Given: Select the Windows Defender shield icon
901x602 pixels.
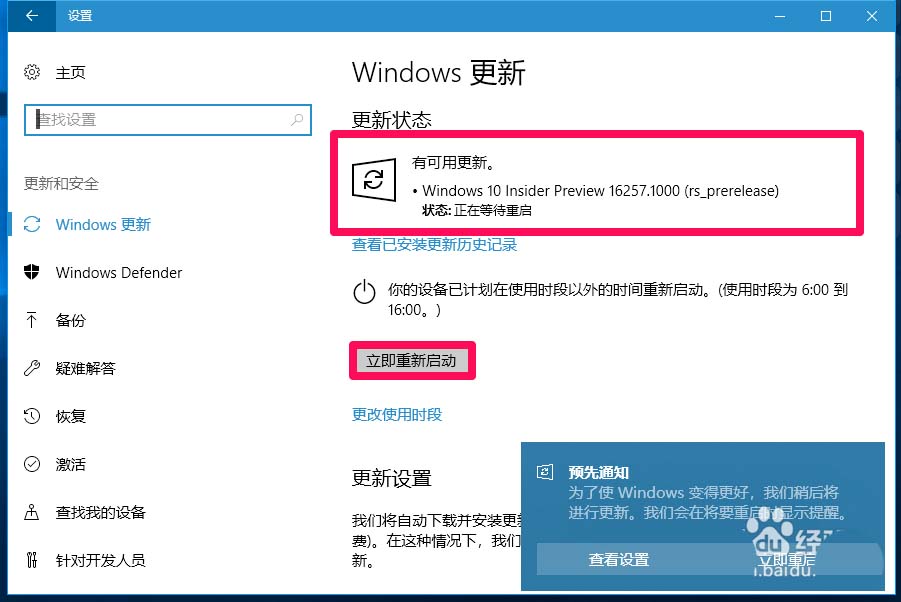Looking at the screenshot, I should pos(32,272).
